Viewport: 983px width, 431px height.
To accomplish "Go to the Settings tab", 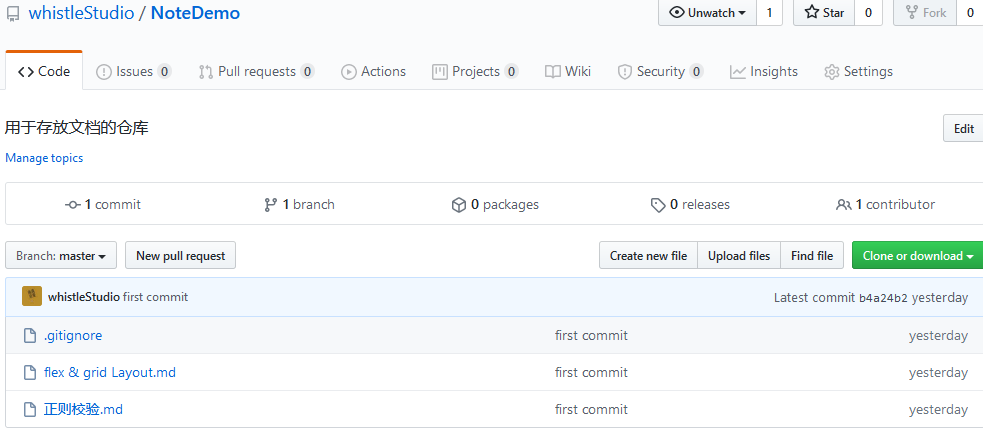I will (x=858, y=72).
